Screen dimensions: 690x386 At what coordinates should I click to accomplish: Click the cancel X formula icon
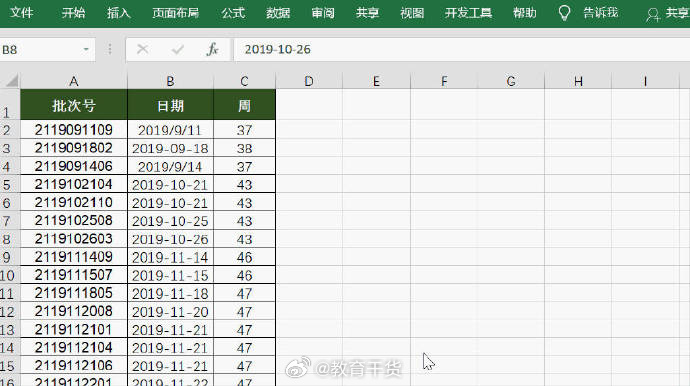pyautogui.click(x=142, y=49)
